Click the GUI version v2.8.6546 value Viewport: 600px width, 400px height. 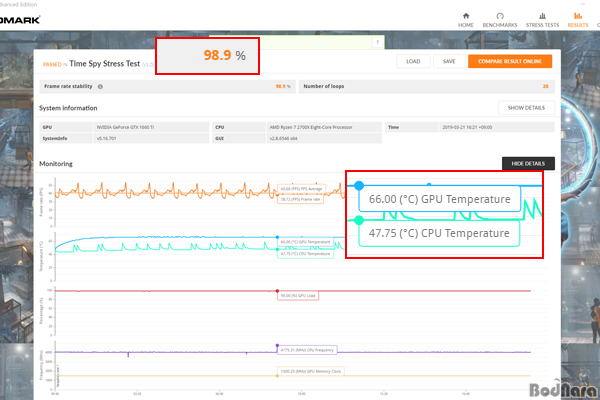283,139
